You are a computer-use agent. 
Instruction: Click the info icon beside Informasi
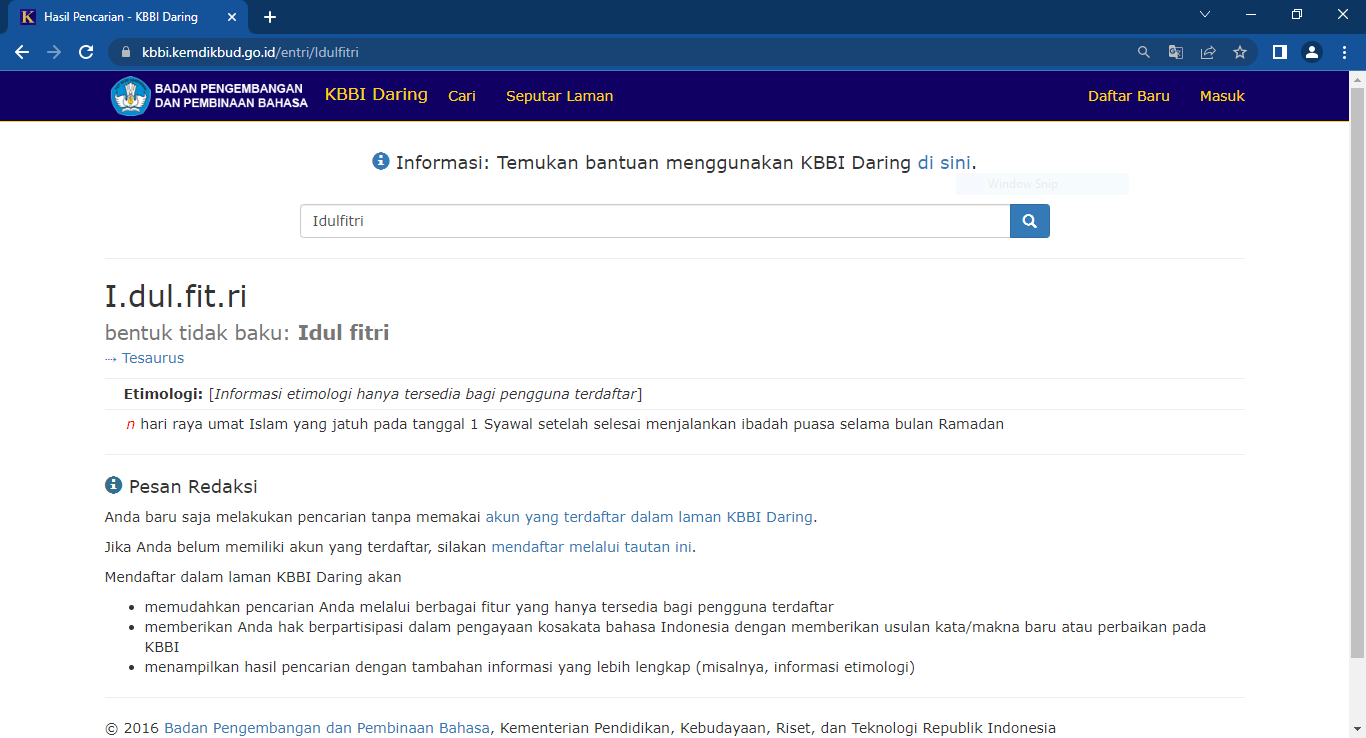[x=381, y=161]
